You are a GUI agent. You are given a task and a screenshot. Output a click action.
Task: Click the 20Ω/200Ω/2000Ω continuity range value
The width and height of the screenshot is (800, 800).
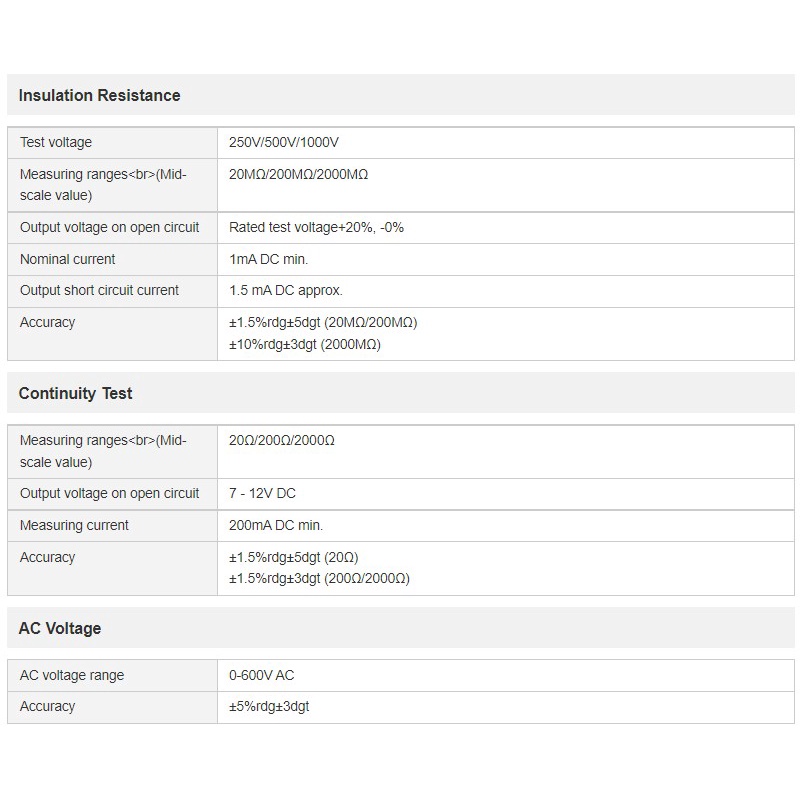click(x=282, y=440)
